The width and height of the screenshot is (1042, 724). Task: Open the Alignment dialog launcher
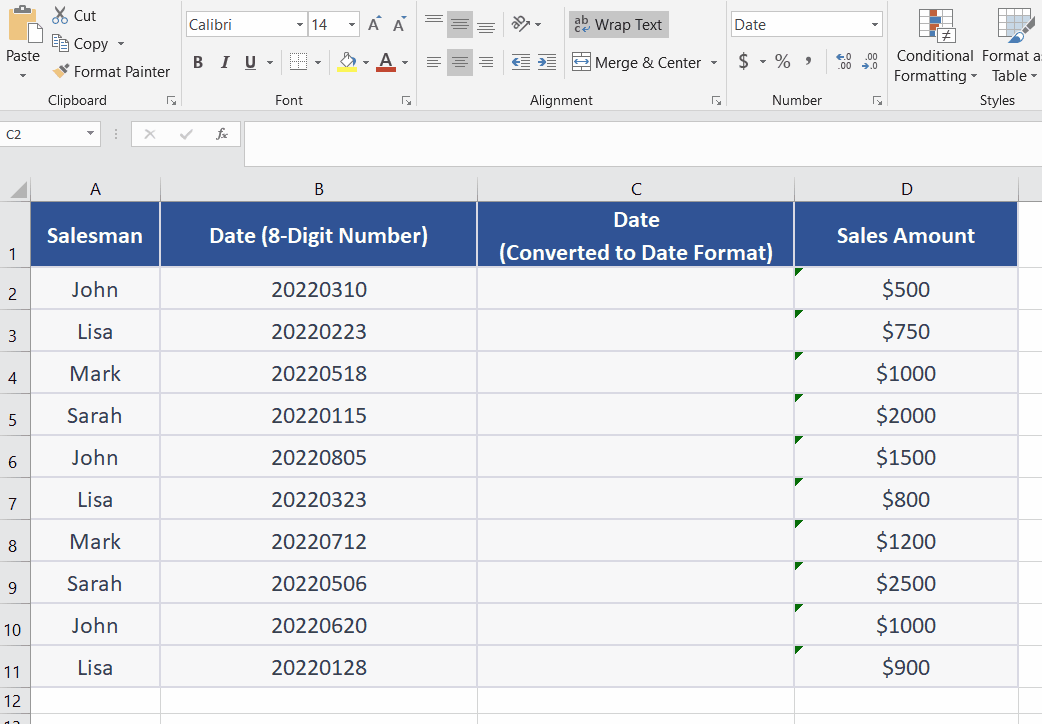(716, 101)
